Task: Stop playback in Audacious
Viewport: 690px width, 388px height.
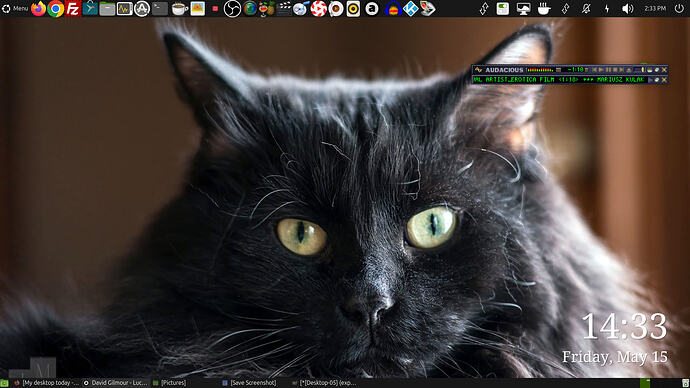Action: click(615, 70)
